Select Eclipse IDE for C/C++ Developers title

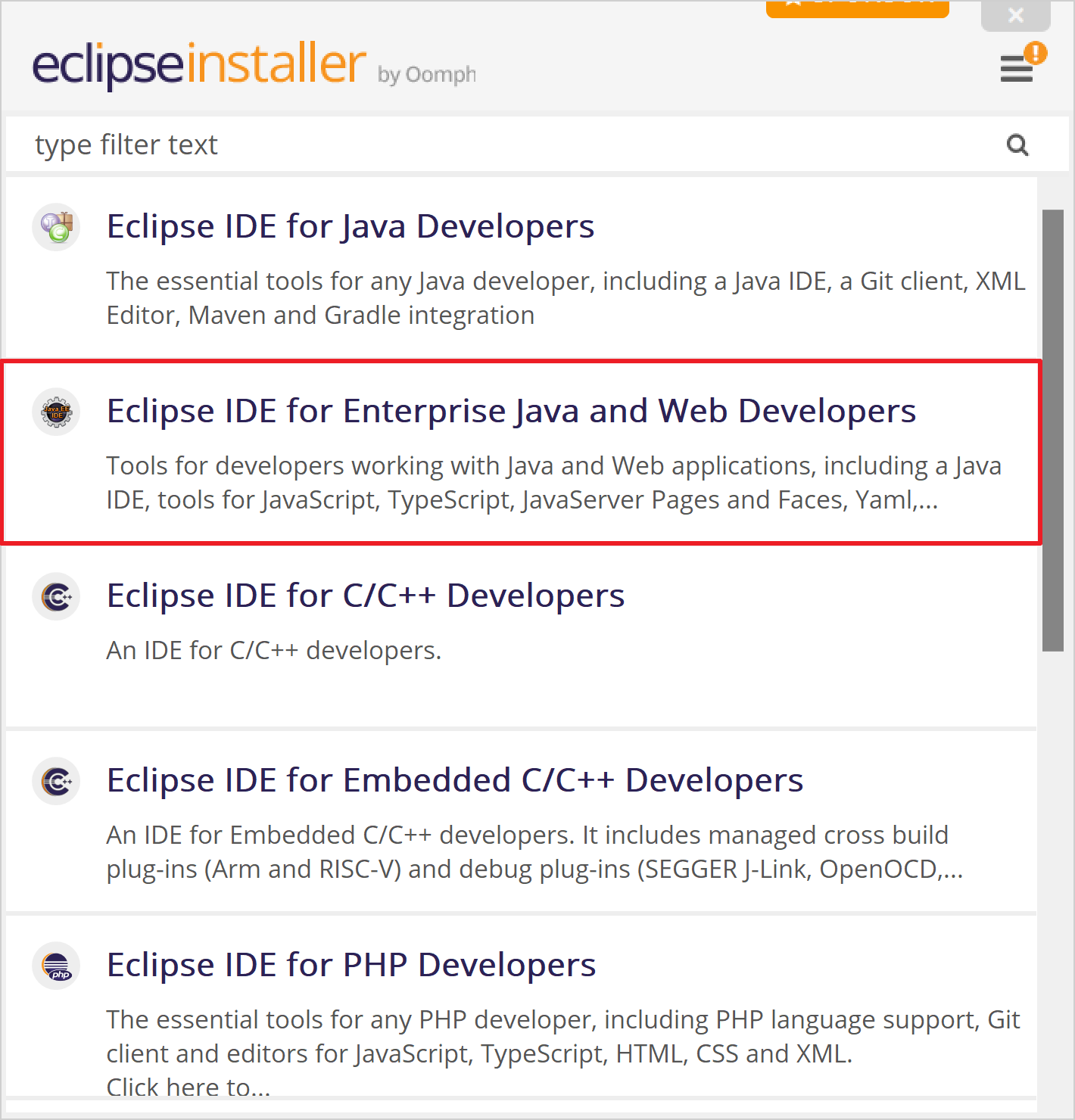[366, 596]
